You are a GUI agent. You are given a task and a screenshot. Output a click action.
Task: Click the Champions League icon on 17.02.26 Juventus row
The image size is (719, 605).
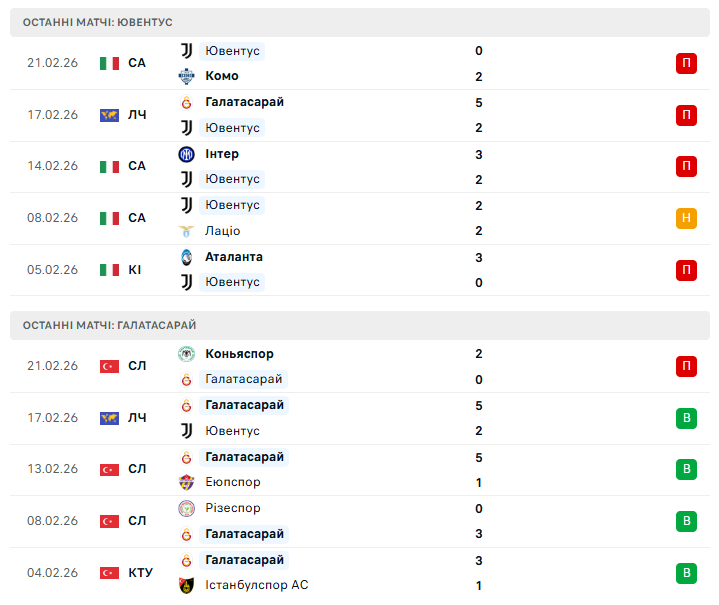click(x=109, y=115)
